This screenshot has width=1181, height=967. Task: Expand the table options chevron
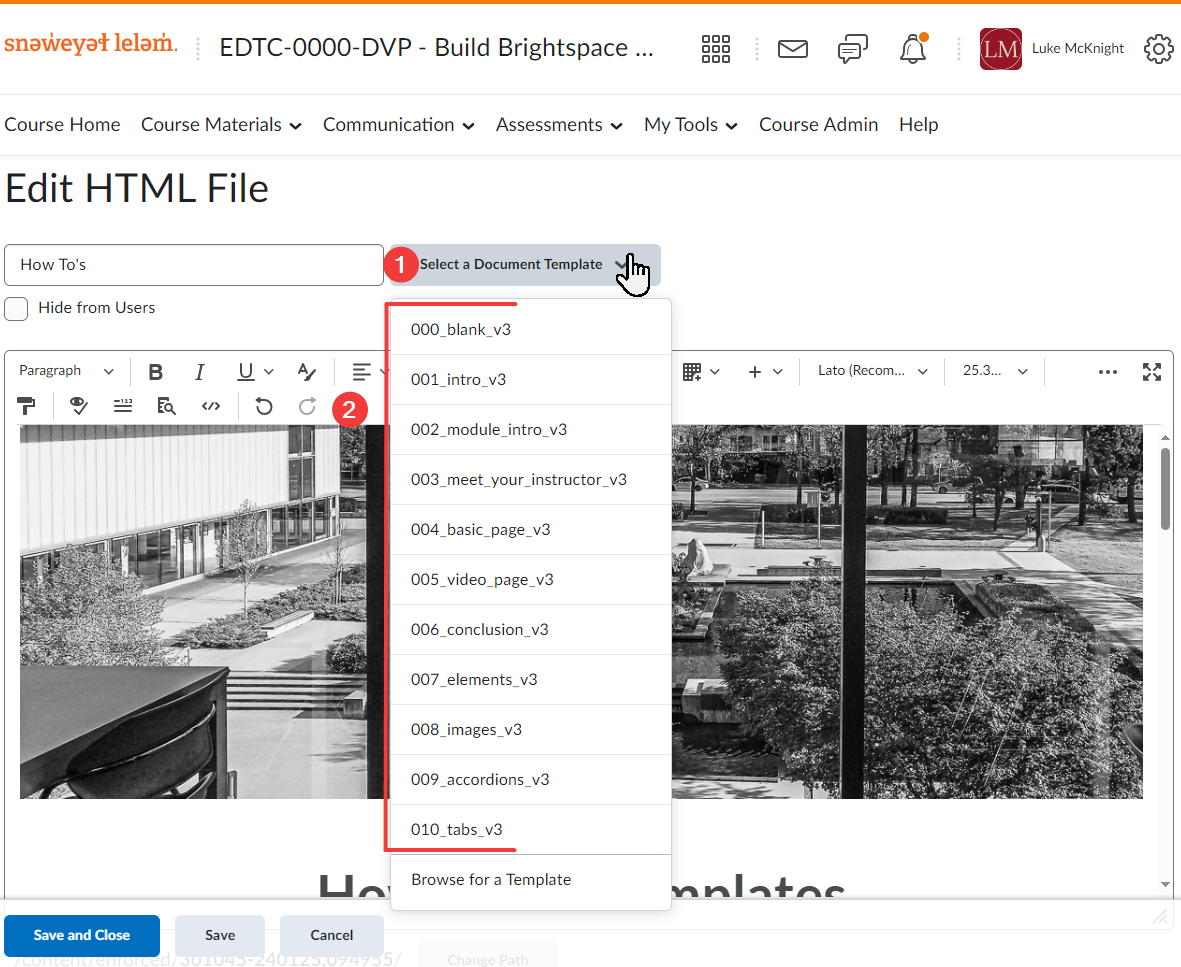point(715,371)
